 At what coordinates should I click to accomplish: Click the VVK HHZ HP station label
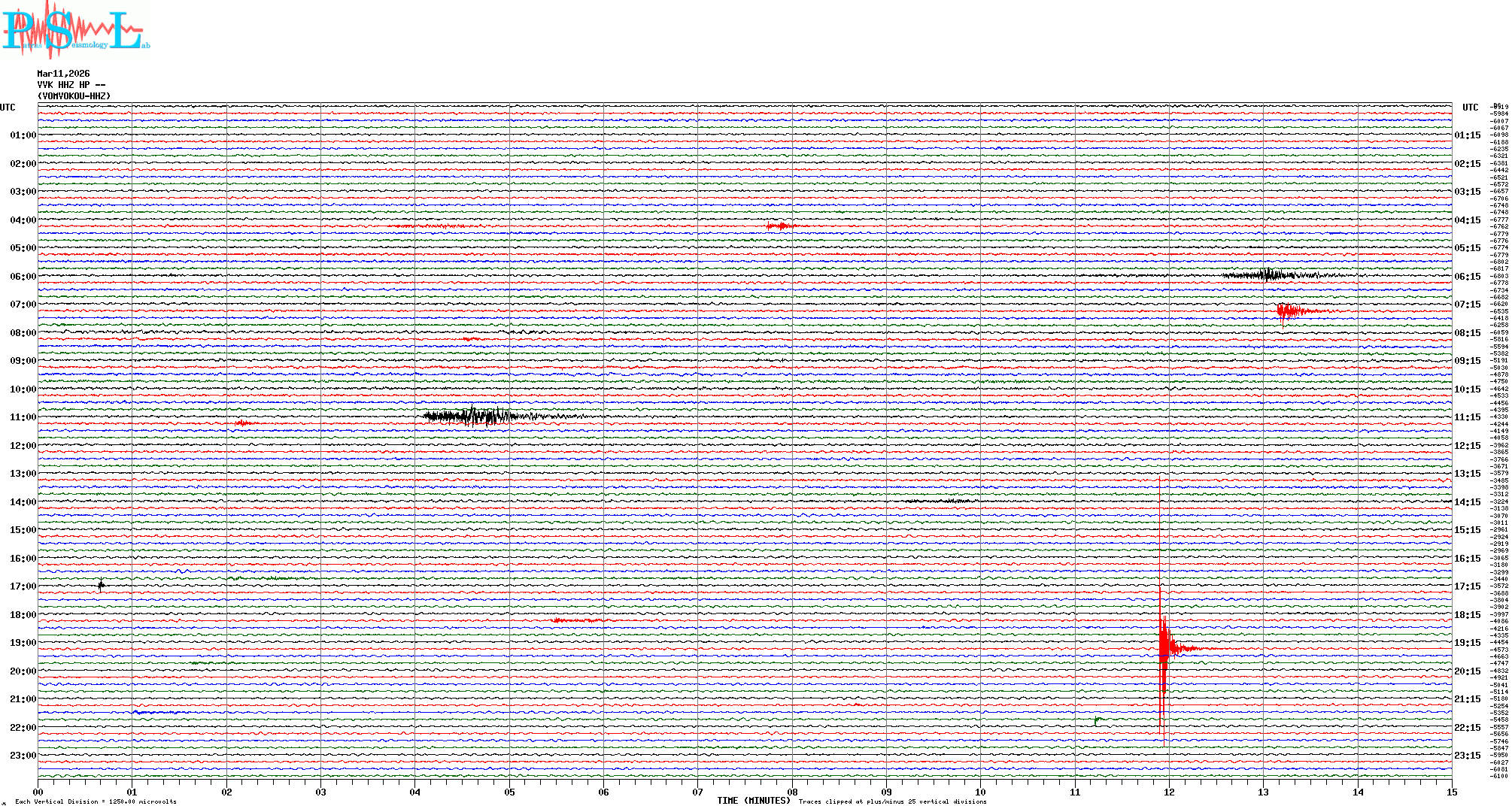(71, 85)
